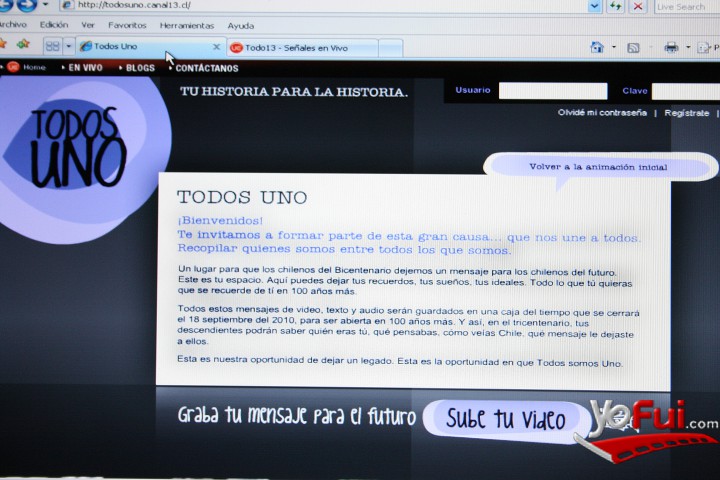720x480 pixels.
Task: Open the Herramientas menu
Action: [187, 26]
